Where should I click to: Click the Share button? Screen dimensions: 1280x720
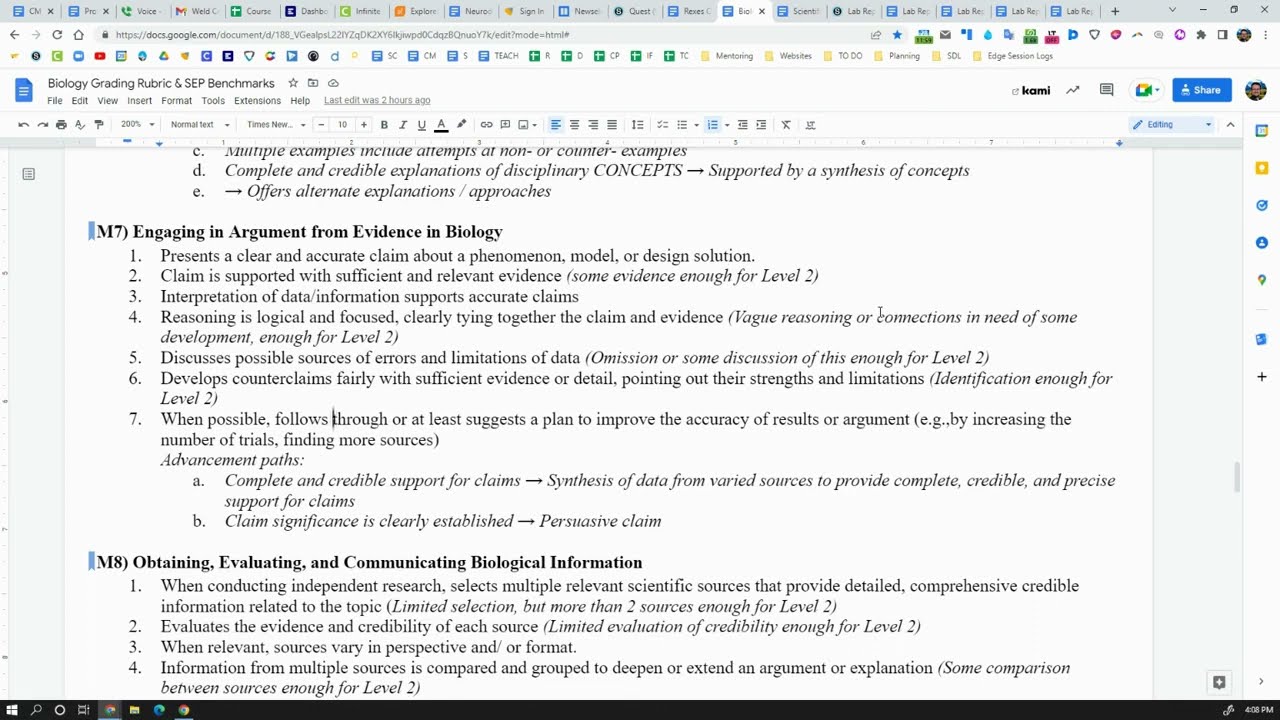coord(1202,90)
